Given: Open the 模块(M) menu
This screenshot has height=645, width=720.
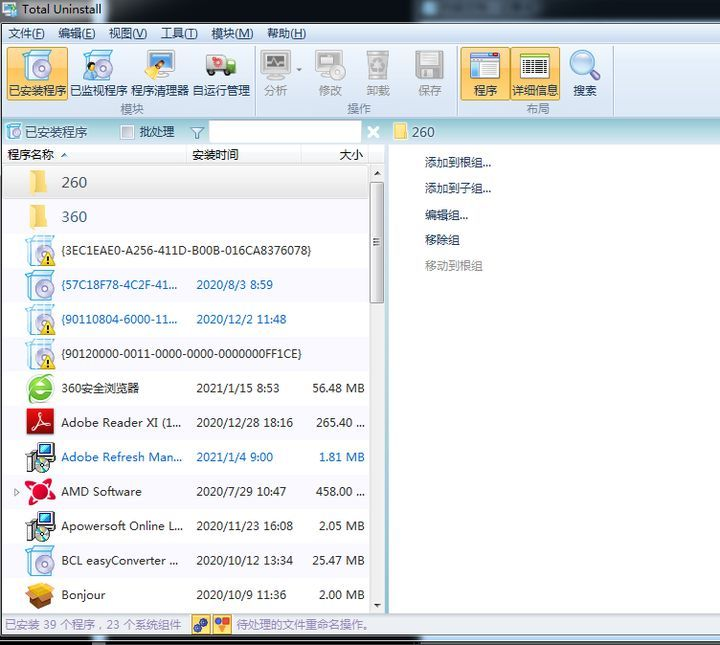Looking at the screenshot, I should [x=232, y=34].
